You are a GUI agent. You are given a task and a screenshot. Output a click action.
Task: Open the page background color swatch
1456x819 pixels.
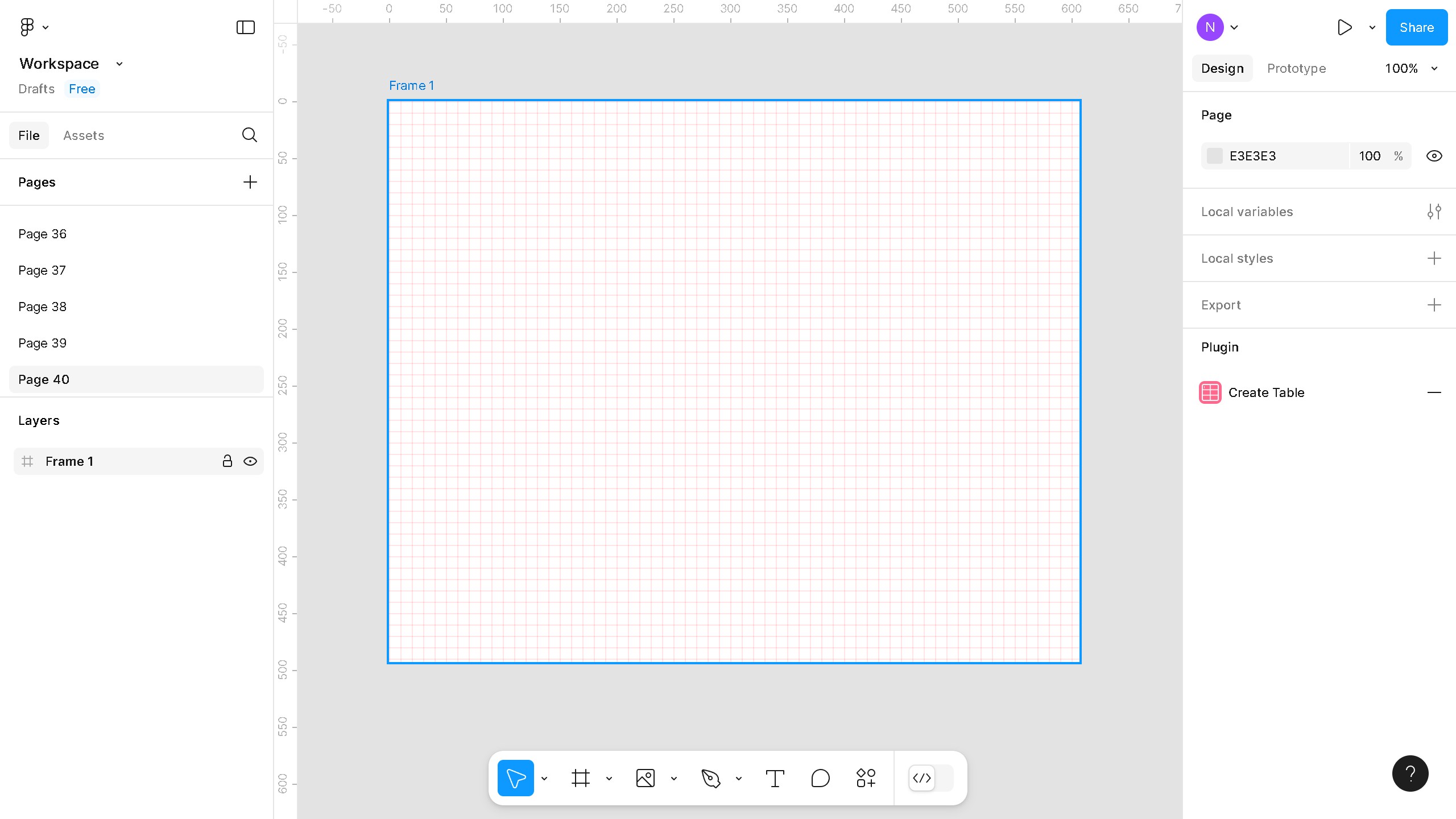pyautogui.click(x=1215, y=155)
